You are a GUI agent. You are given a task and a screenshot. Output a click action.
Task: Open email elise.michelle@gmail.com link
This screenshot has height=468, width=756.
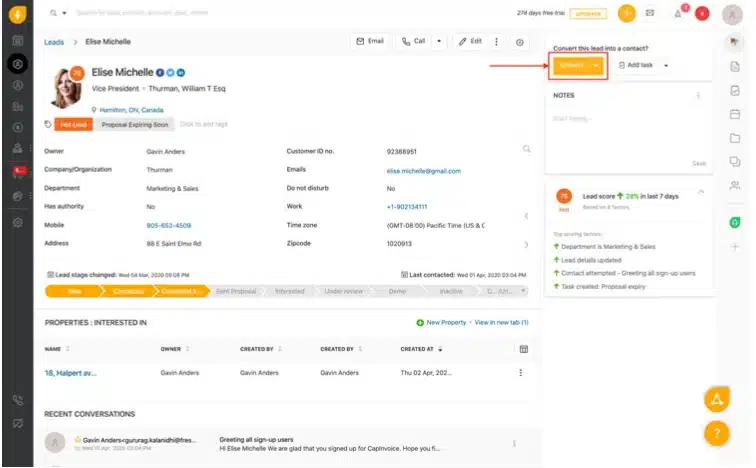pos(424,171)
